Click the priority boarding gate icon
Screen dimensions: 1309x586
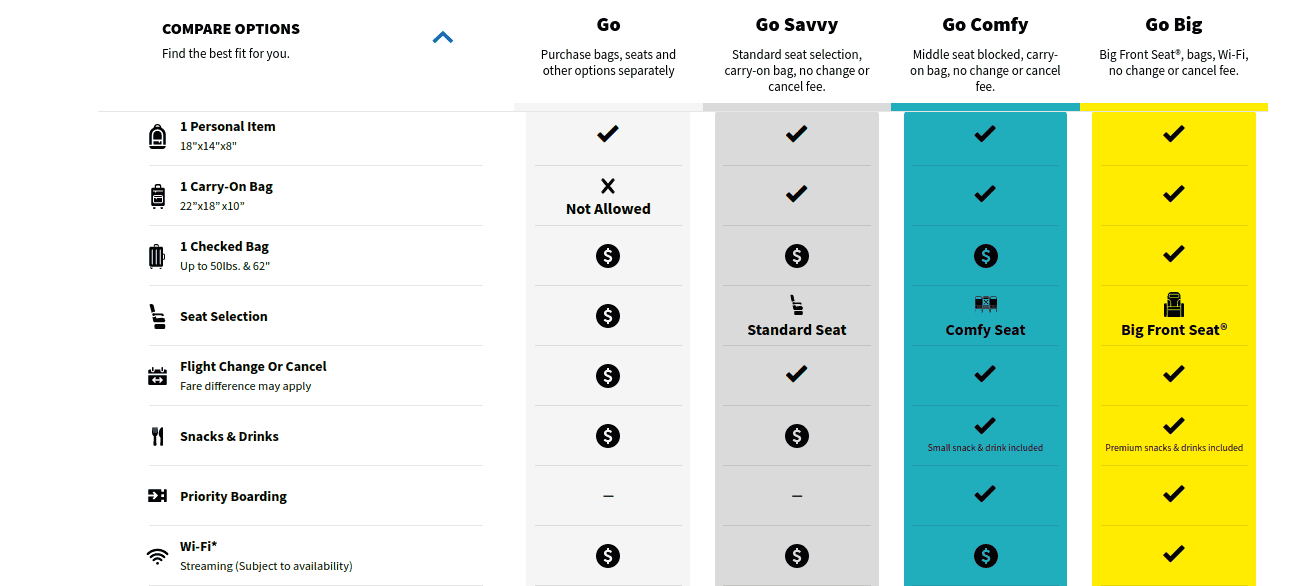click(x=157, y=494)
